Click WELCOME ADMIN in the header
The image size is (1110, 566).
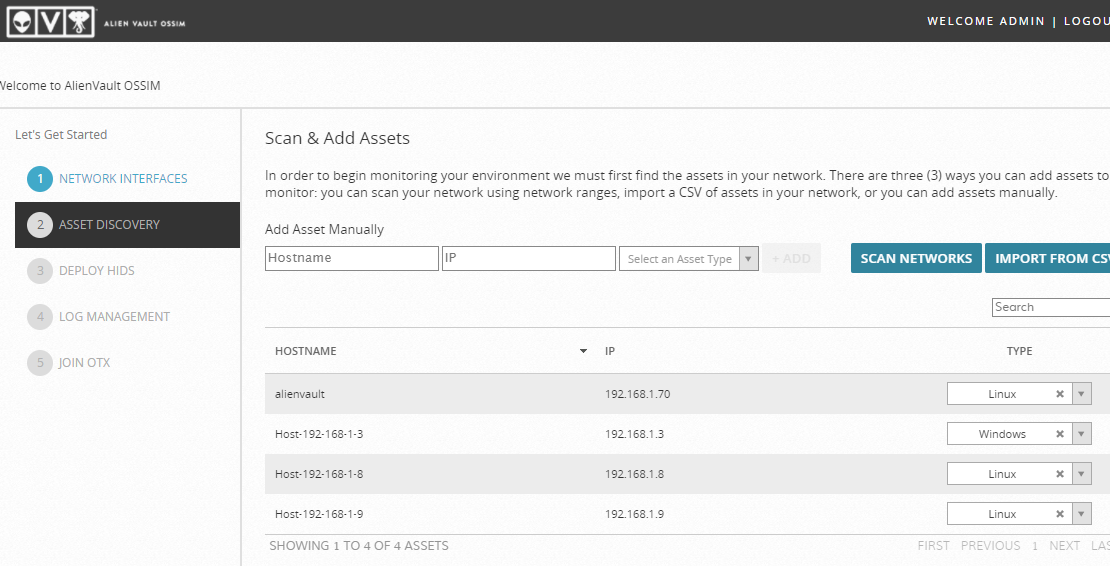[985, 21]
